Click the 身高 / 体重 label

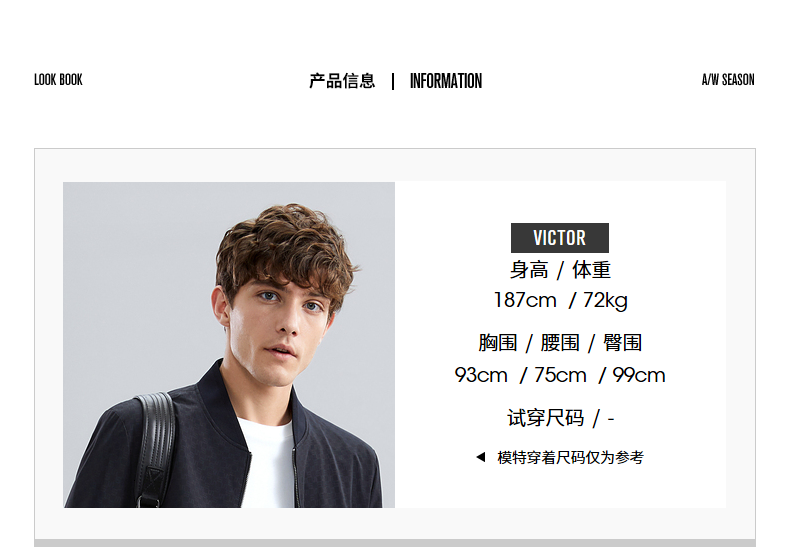(560, 270)
